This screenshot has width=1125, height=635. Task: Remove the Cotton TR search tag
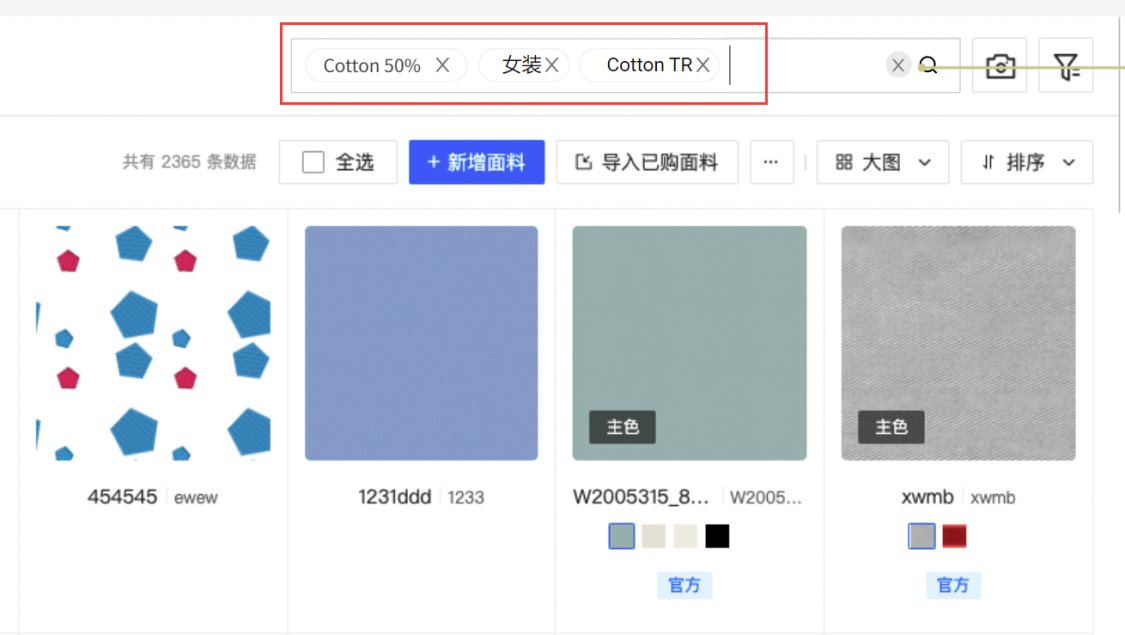click(x=703, y=65)
